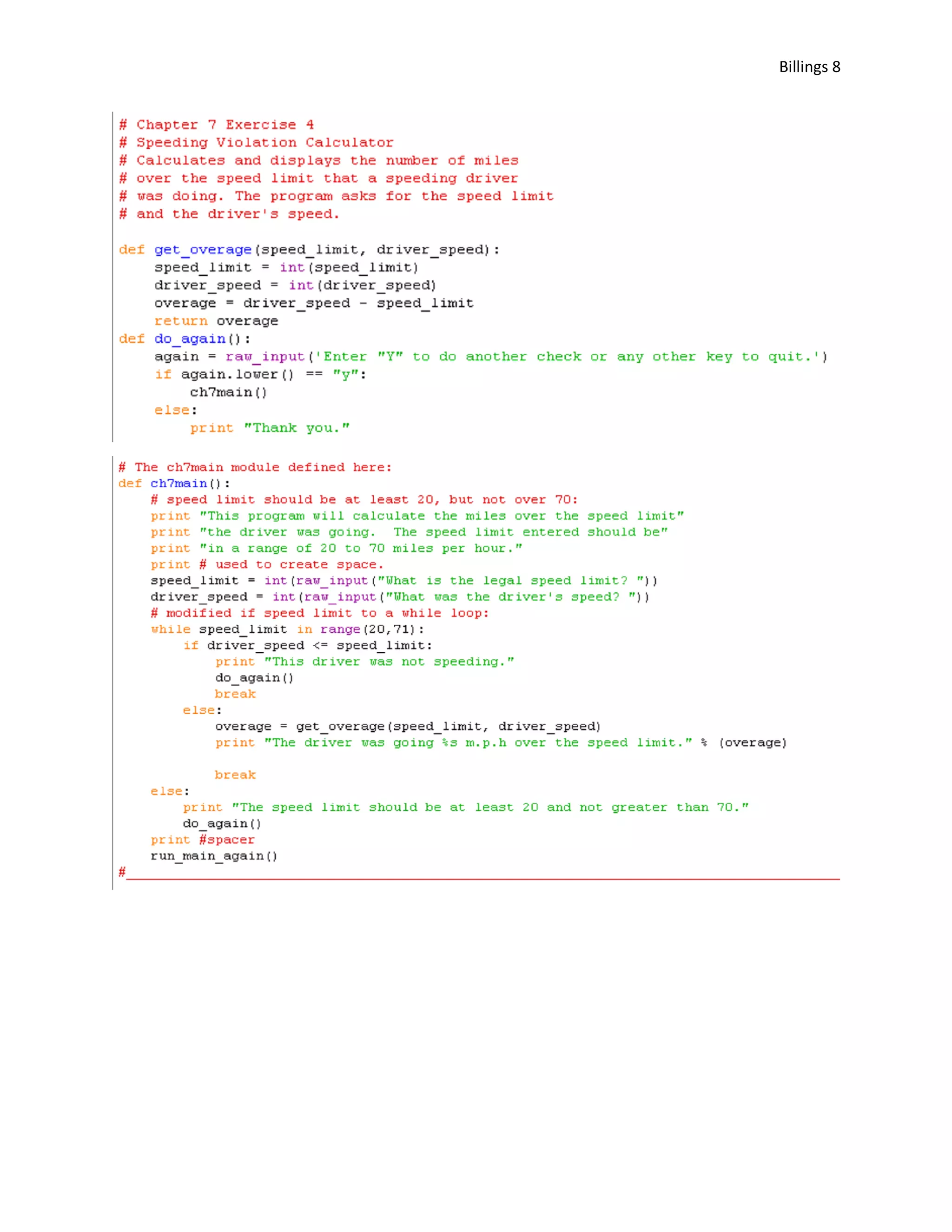Click the run_main_again() call
This screenshot has width=952, height=1232.
[214, 856]
